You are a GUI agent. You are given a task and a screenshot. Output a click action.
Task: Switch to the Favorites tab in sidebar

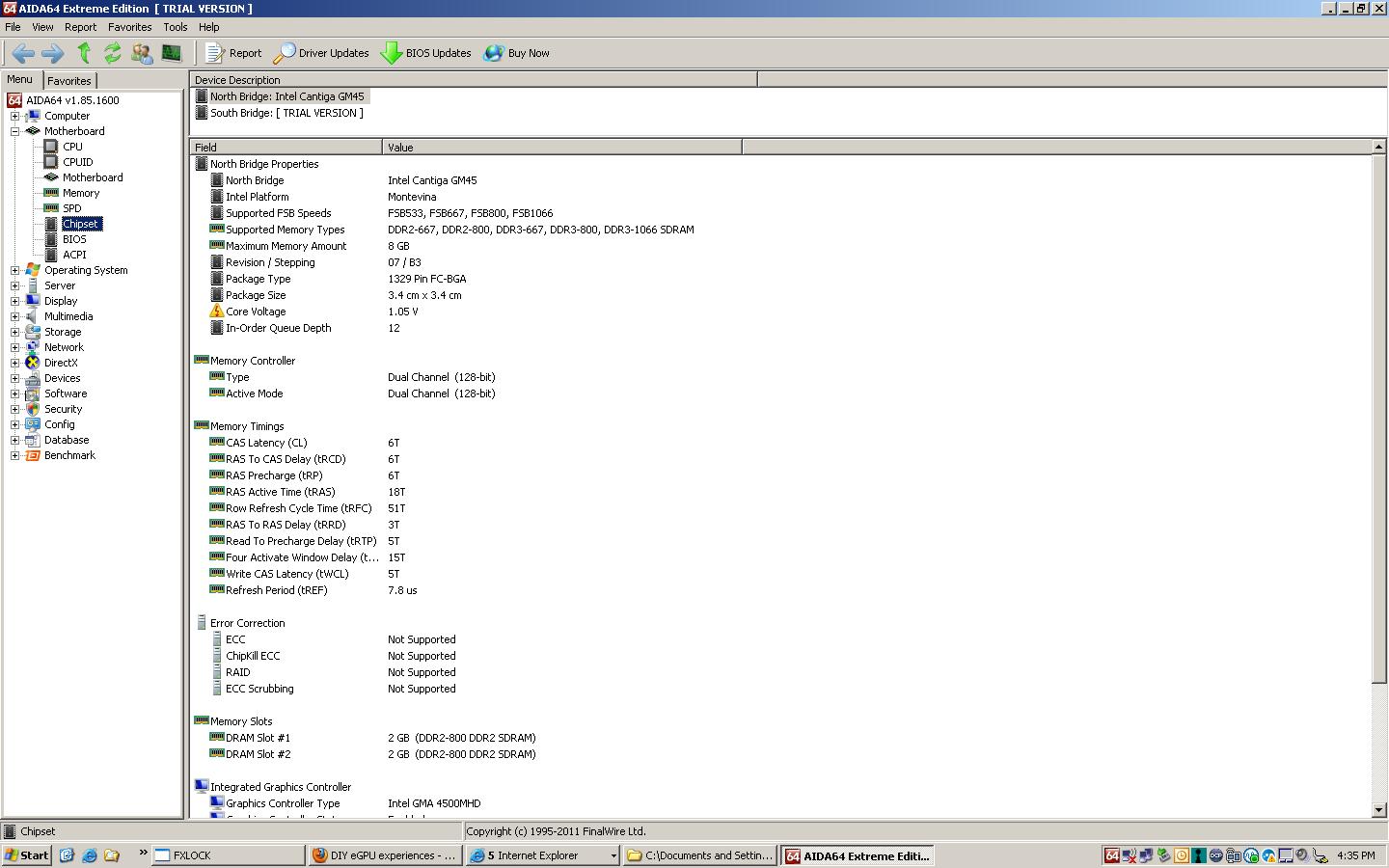[x=69, y=81]
